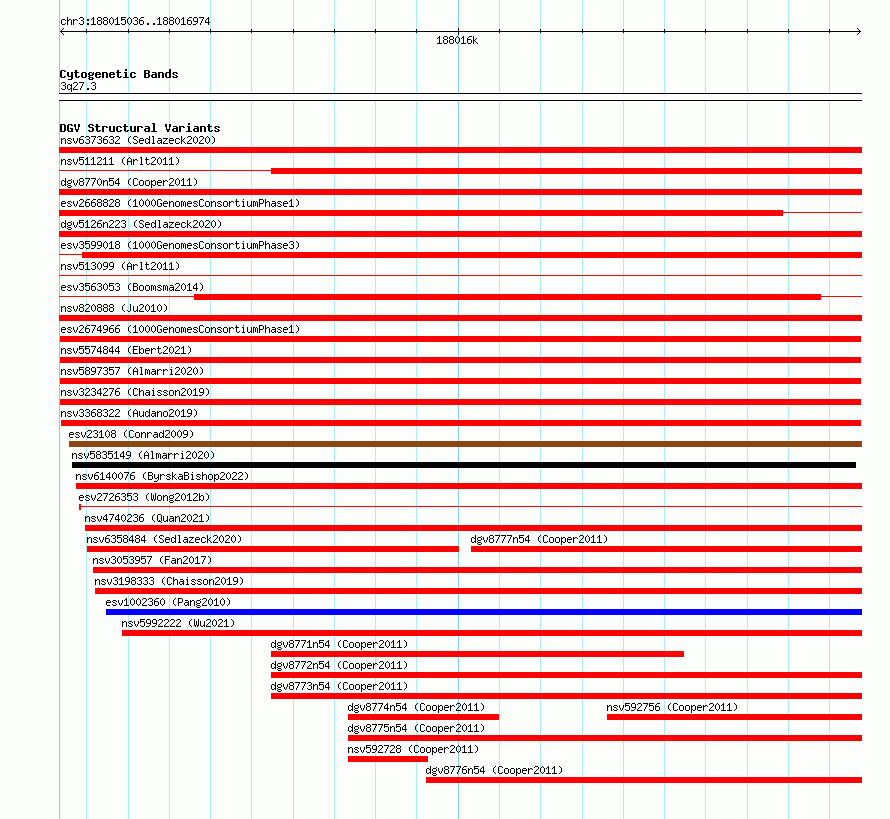Select esv2674966 (1000GenomesConsortiumPhase1) label

(x=180, y=329)
